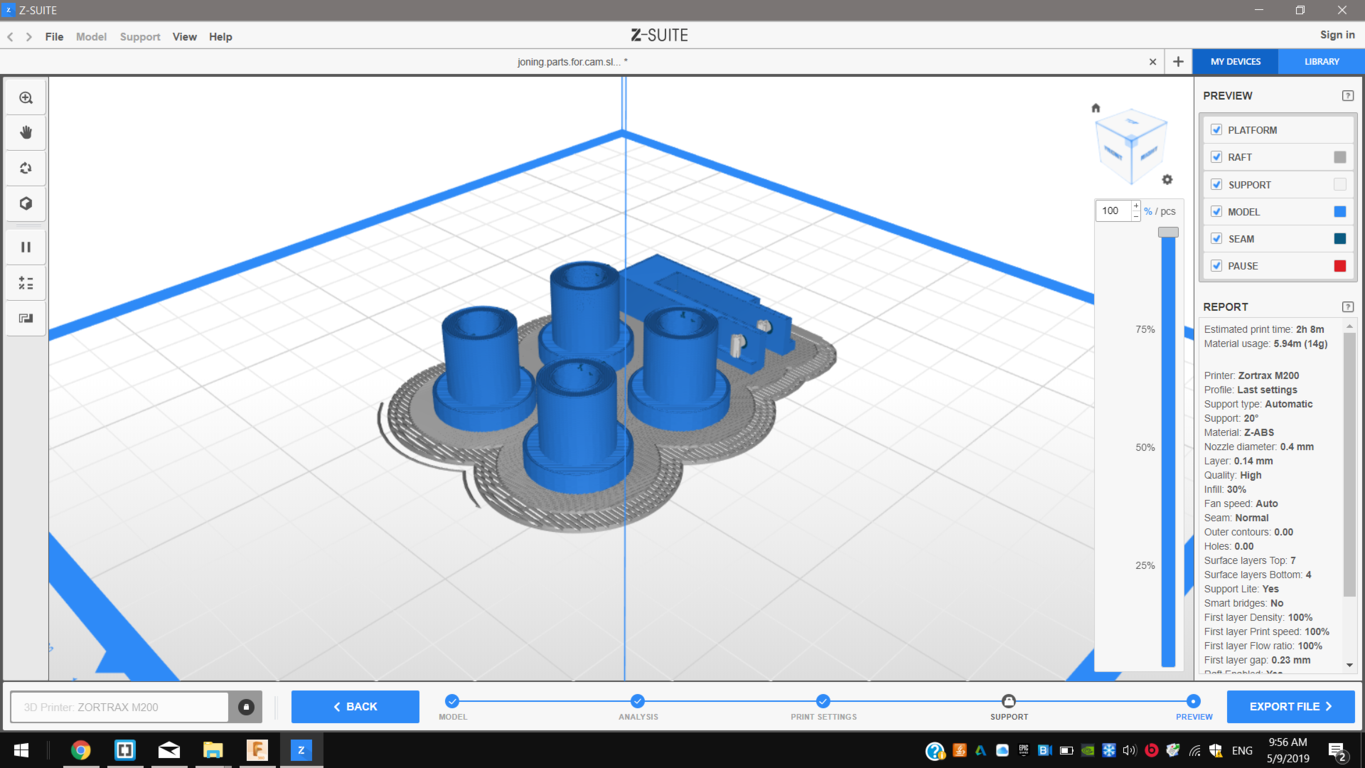Reset view with the home icon
This screenshot has width=1365, height=768.
[x=1096, y=108]
